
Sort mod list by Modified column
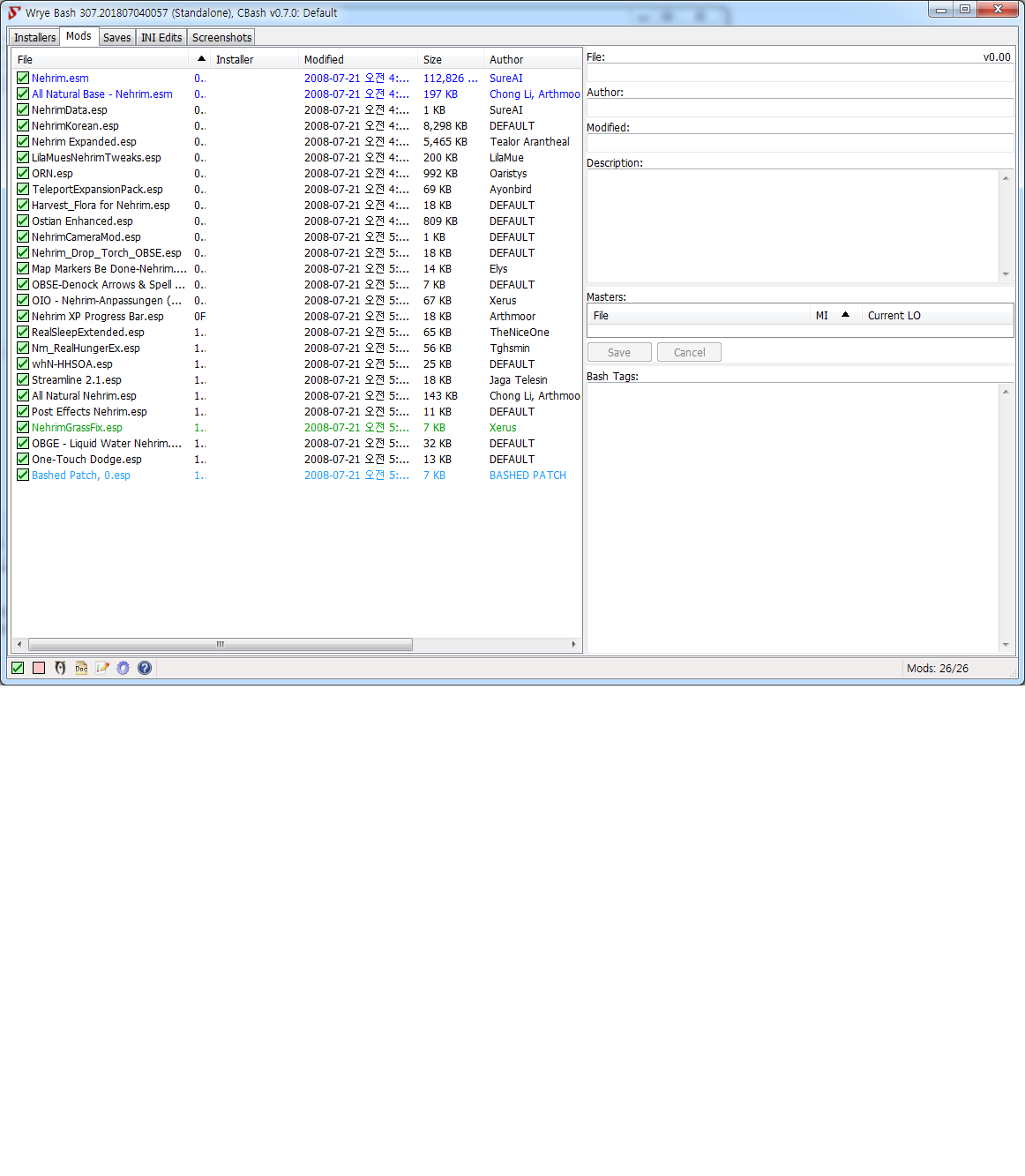[x=324, y=59]
